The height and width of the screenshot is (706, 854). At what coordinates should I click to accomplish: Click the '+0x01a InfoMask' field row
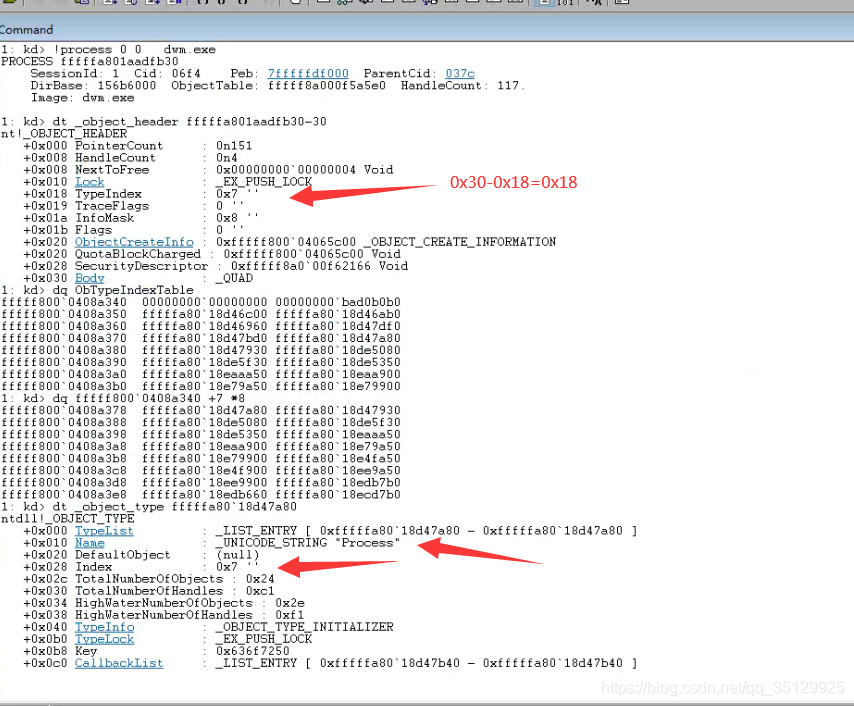[141, 218]
